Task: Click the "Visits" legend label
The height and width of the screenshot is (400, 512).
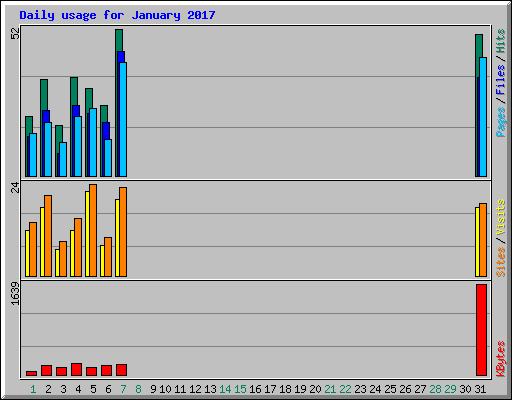Action: (501, 218)
